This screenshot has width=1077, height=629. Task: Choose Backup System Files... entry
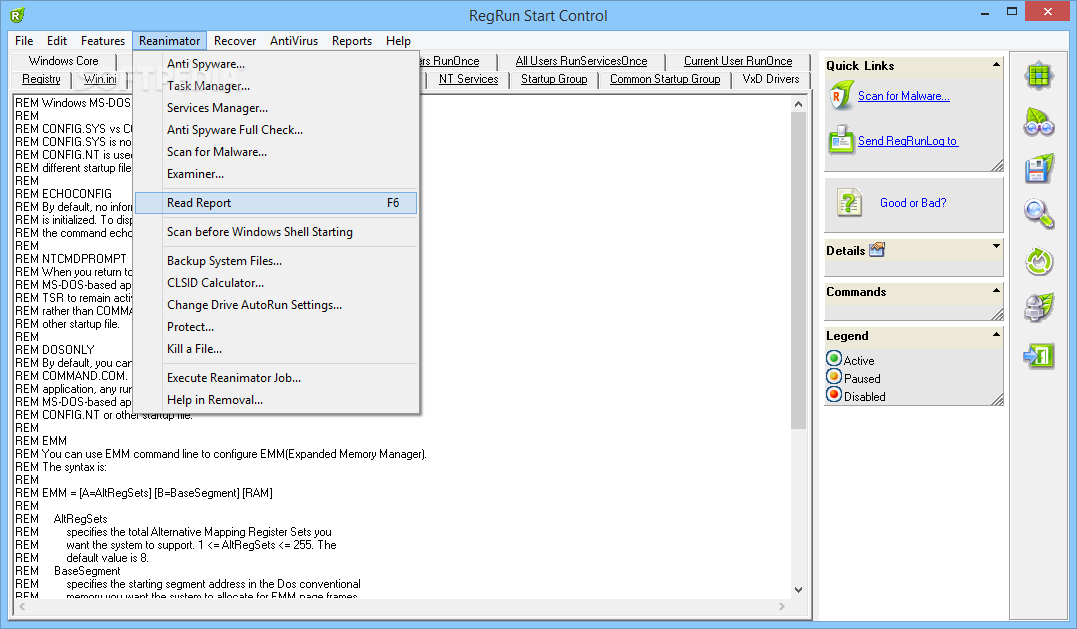tap(276, 261)
